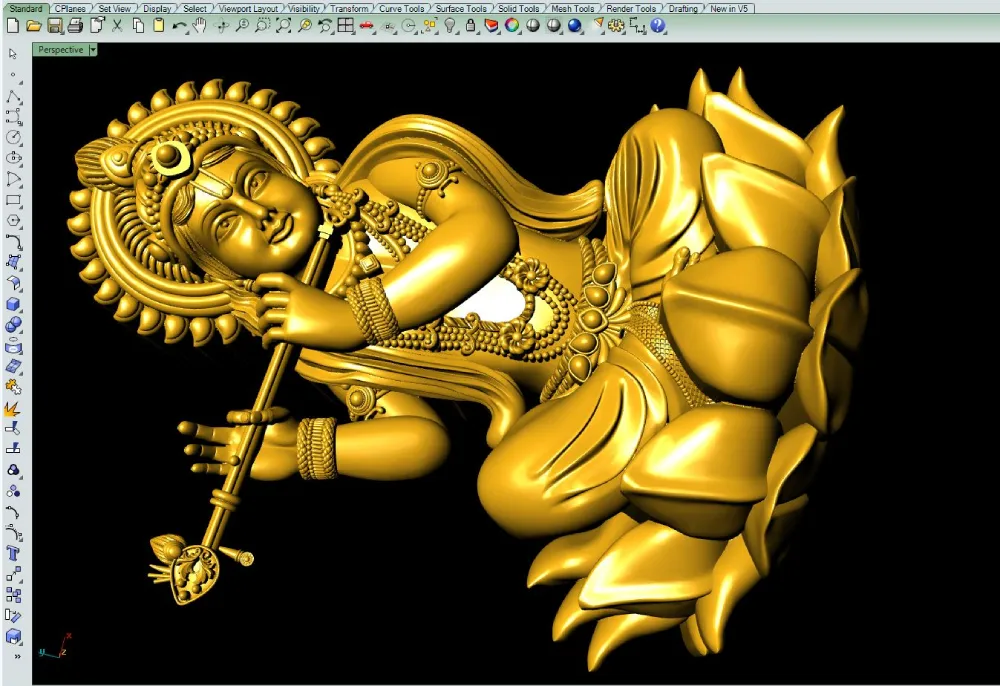Select the Move transform tool

(13, 574)
